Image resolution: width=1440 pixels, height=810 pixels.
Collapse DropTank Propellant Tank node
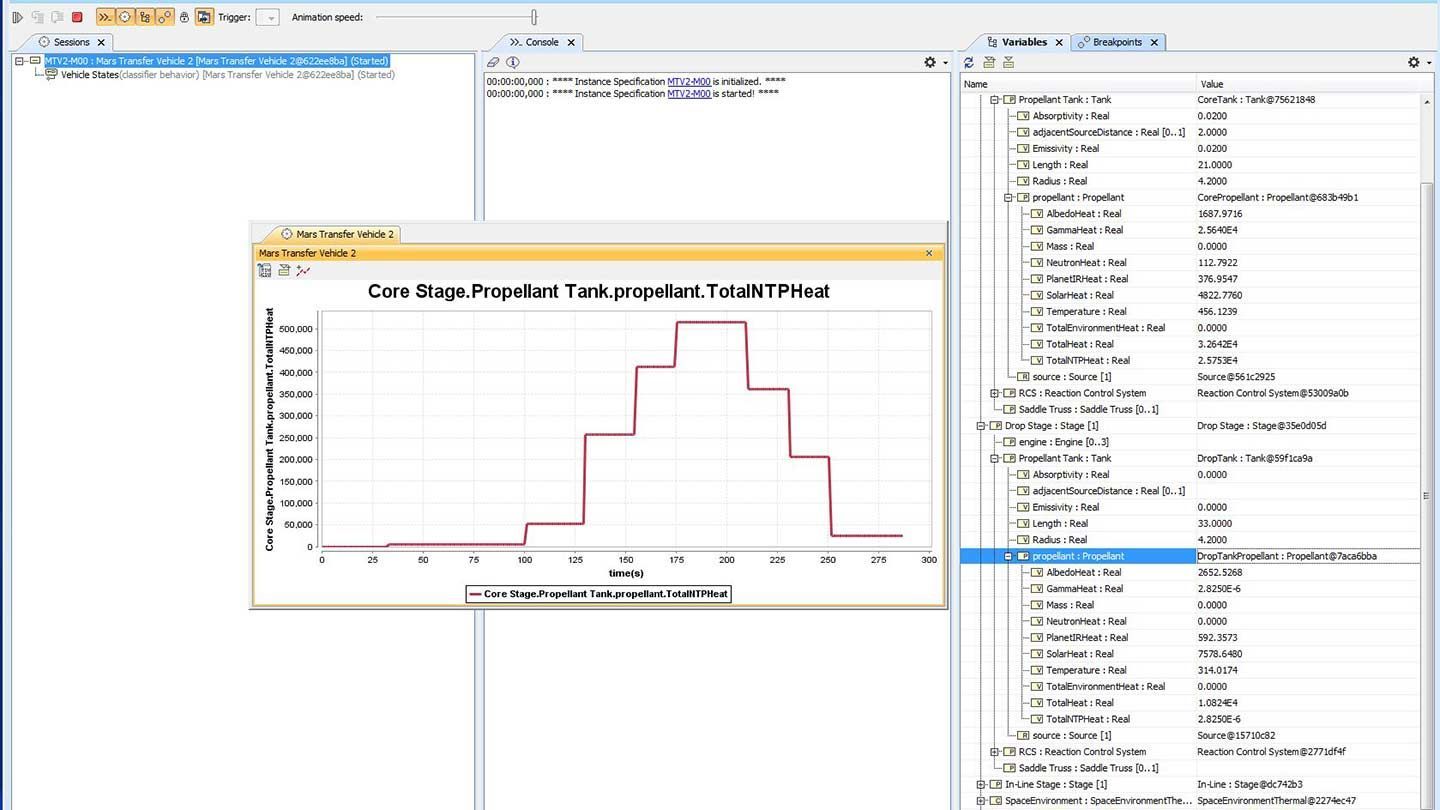pyautogui.click(x=995, y=458)
